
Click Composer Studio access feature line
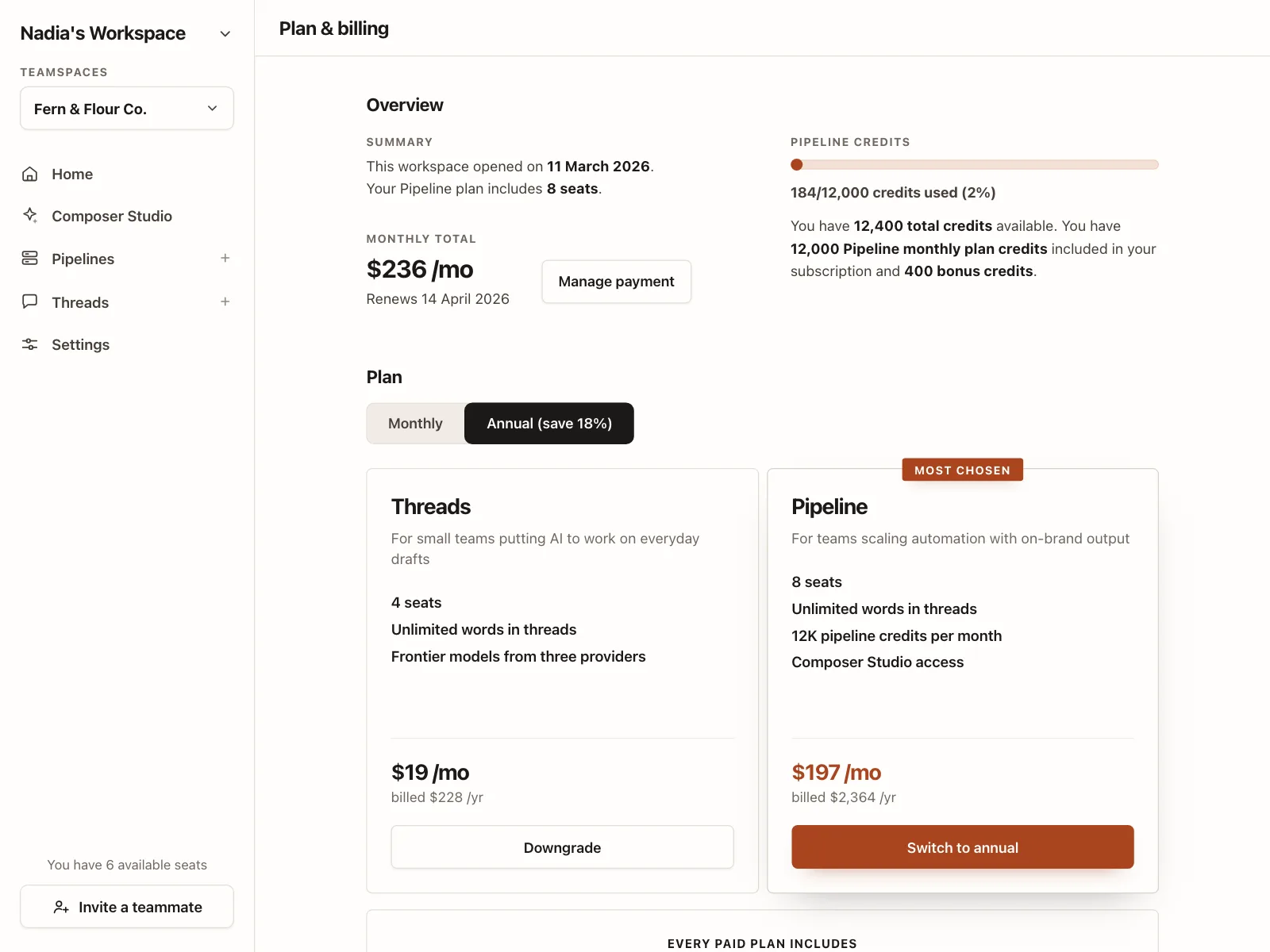[x=878, y=662]
